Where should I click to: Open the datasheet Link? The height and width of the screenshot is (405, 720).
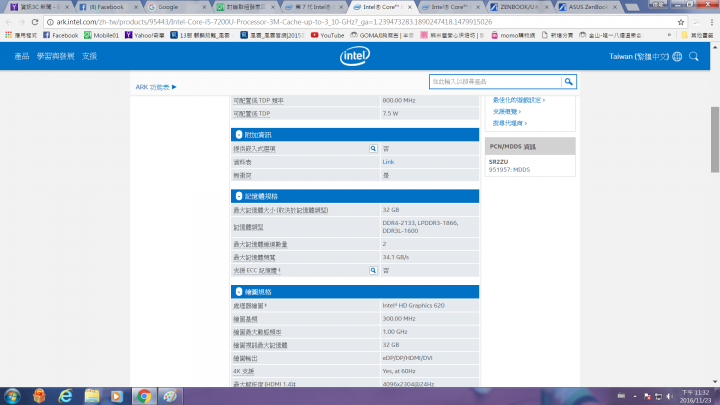point(388,162)
